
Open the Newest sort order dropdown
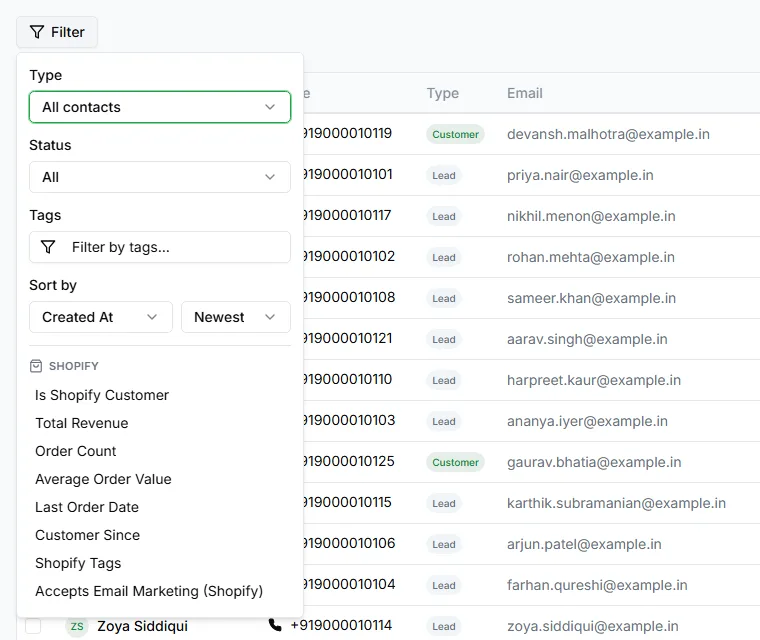pyautogui.click(x=236, y=317)
